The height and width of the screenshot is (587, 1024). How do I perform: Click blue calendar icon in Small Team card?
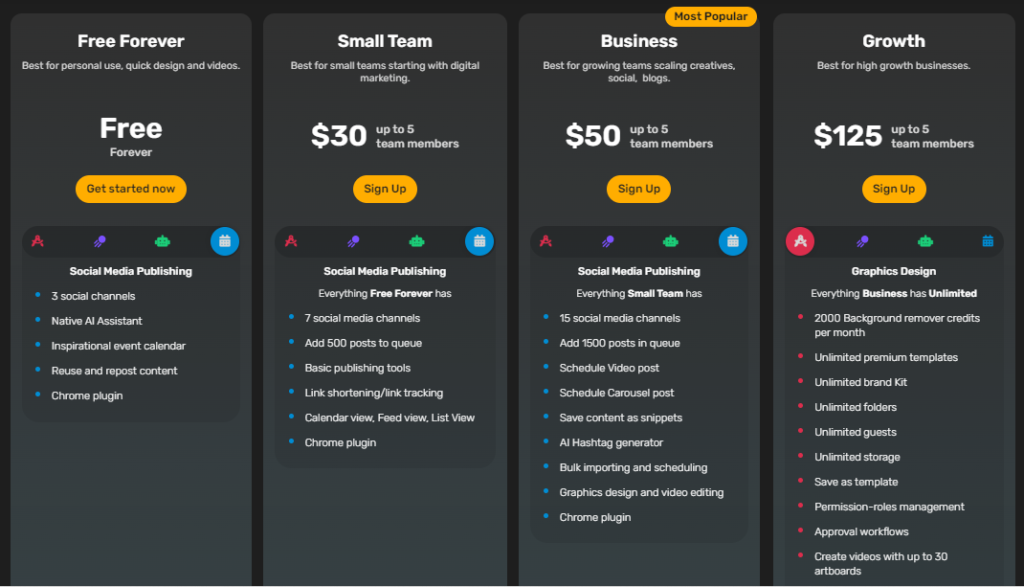(479, 242)
